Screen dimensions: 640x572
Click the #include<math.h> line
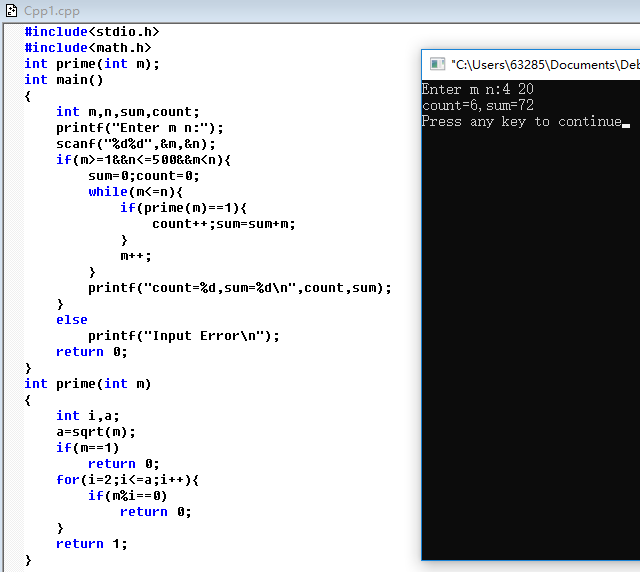pyautogui.click(x=88, y=48)
